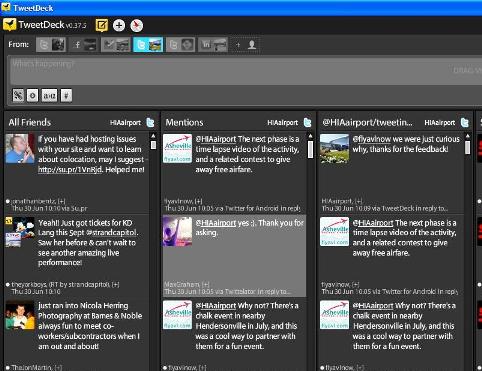Click jonathanbentz avatar in All Friends
This screenshot has width=482, height=371.
pyautogui.click(x=20, y=149)
